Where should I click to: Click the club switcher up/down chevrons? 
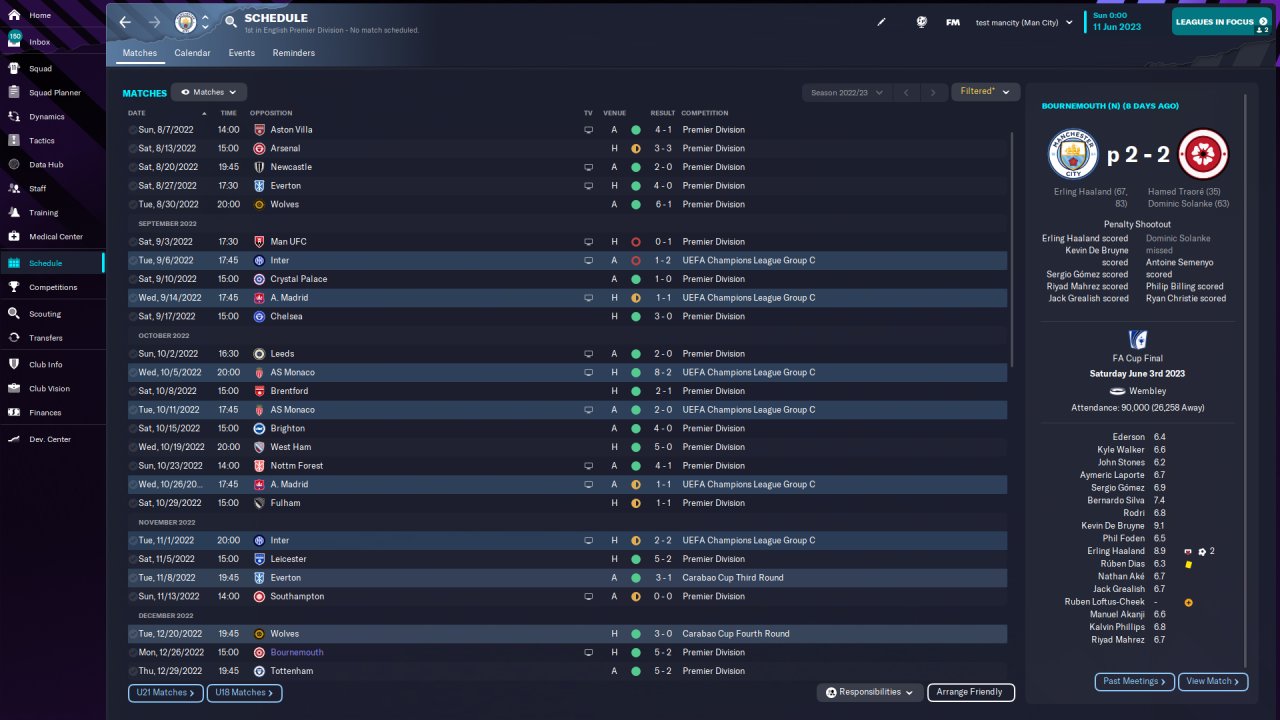[205, 22]
